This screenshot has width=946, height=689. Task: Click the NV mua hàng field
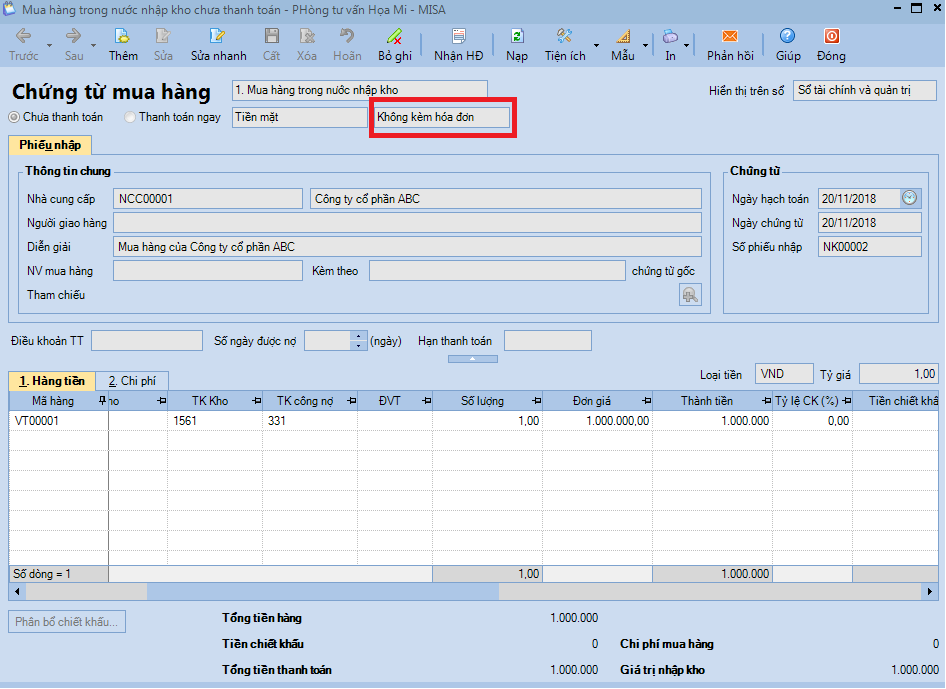[x=208, y=271]
